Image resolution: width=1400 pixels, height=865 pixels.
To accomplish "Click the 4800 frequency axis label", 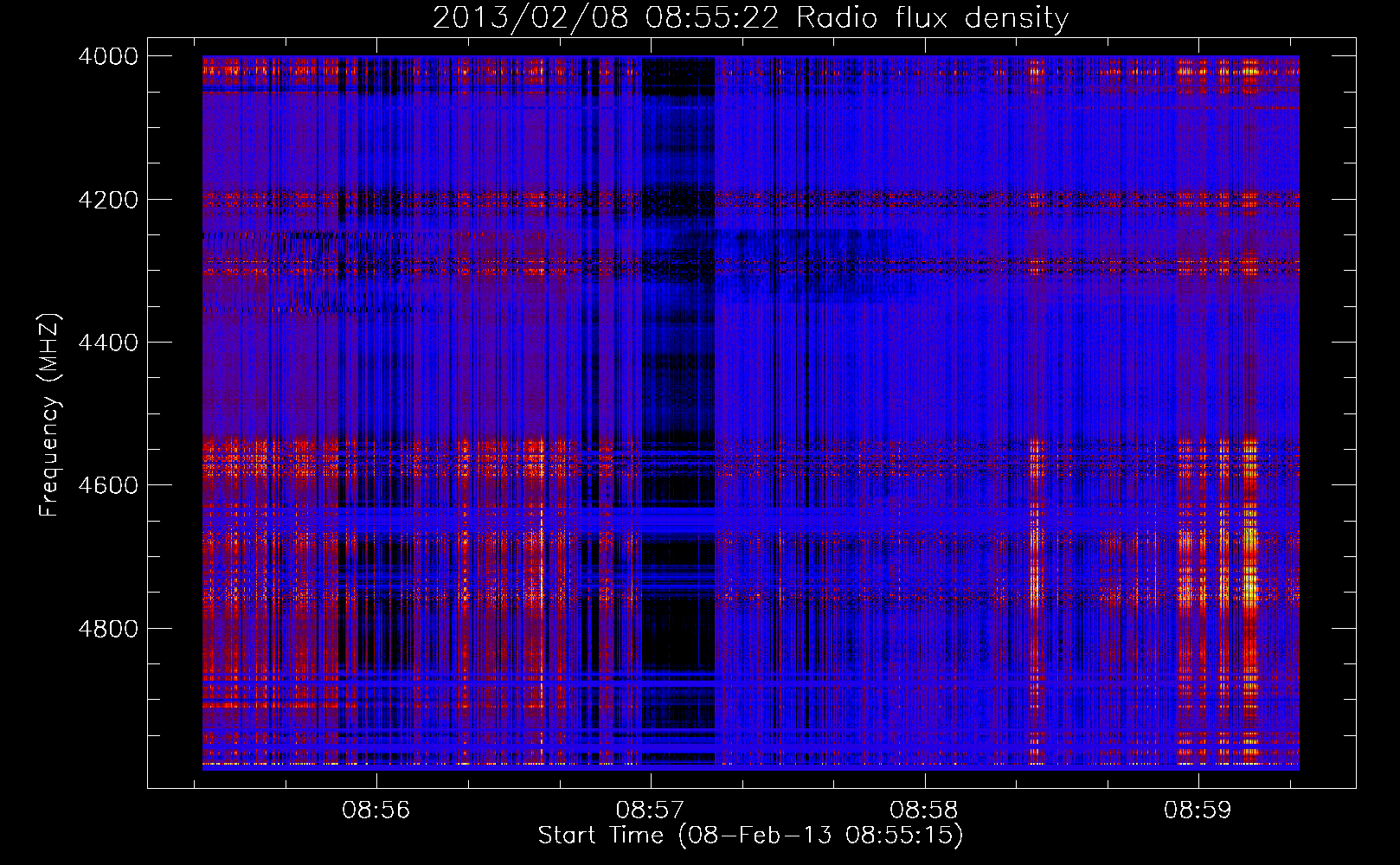I will pos(107,629).
